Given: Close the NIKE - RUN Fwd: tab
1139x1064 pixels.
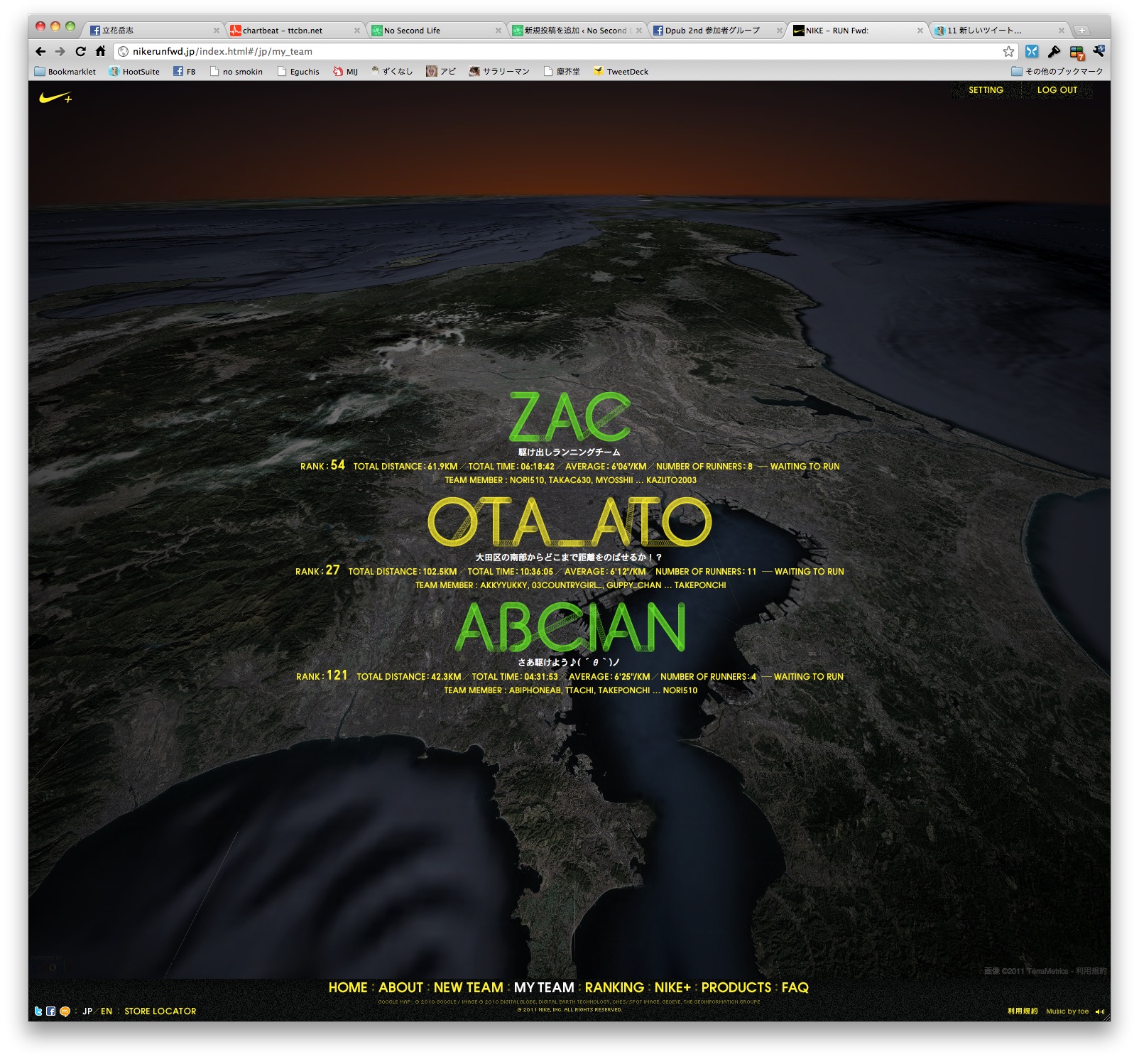Looking at the screenshot, I should (x=920, y=31).
